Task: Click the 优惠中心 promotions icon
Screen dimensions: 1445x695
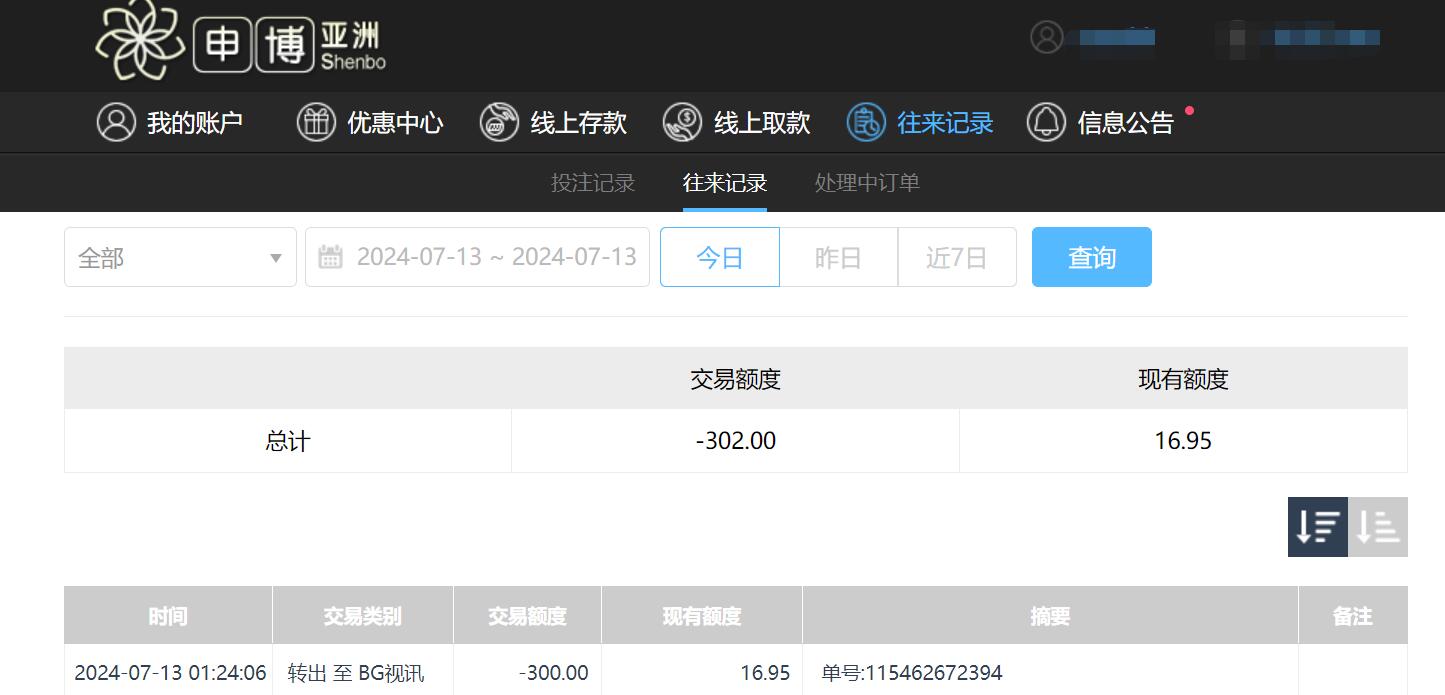Action: click(x=315, y=122)
